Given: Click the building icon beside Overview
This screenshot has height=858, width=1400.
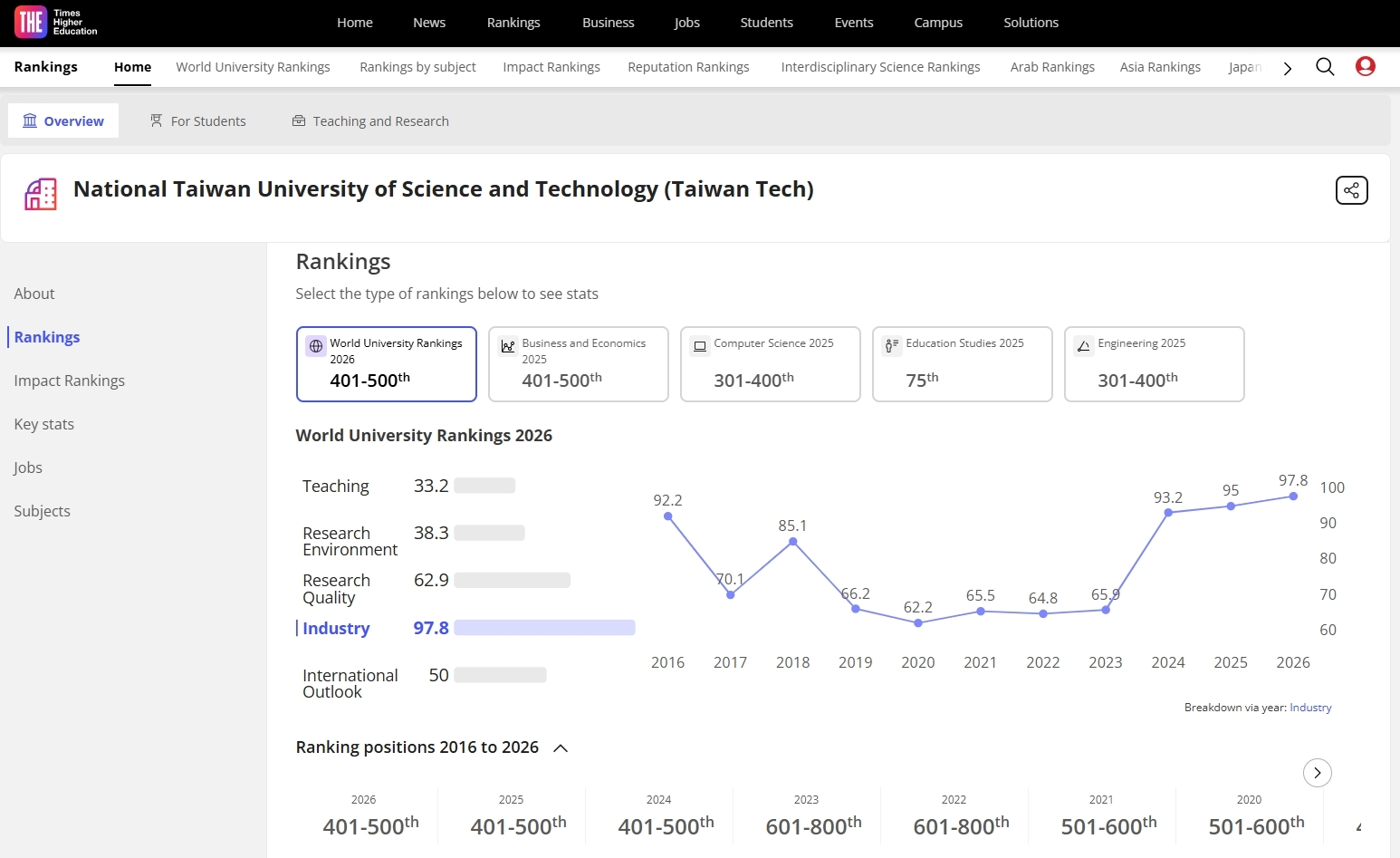Looking at the screenshot, I should click(x=30, y=121).
